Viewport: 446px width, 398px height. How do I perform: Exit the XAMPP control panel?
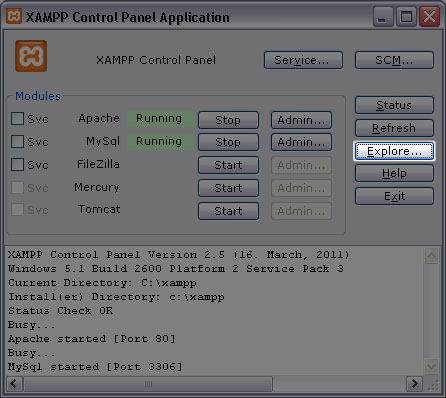(x=394, y=196)
